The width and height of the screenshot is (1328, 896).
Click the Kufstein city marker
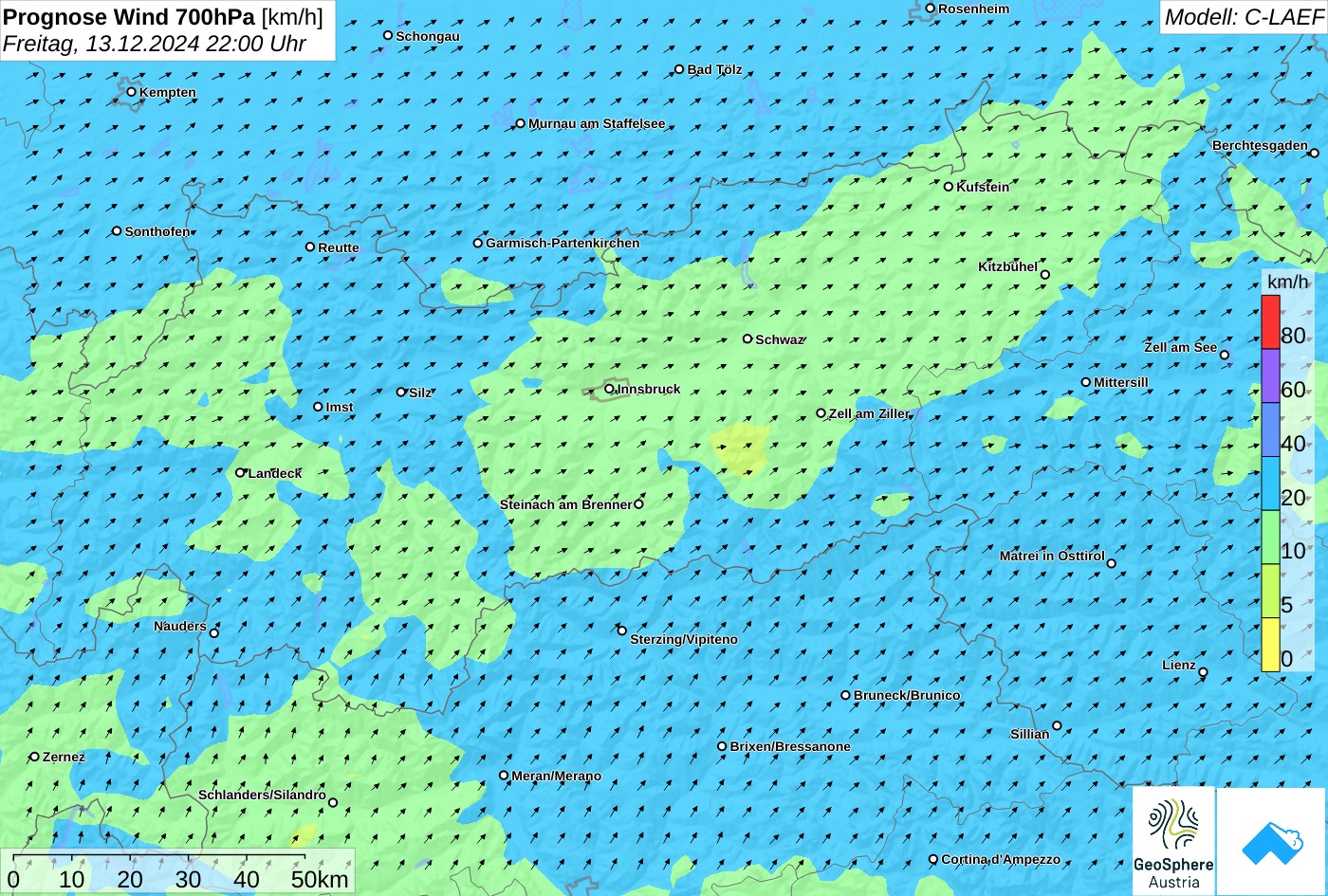[948, 187]
